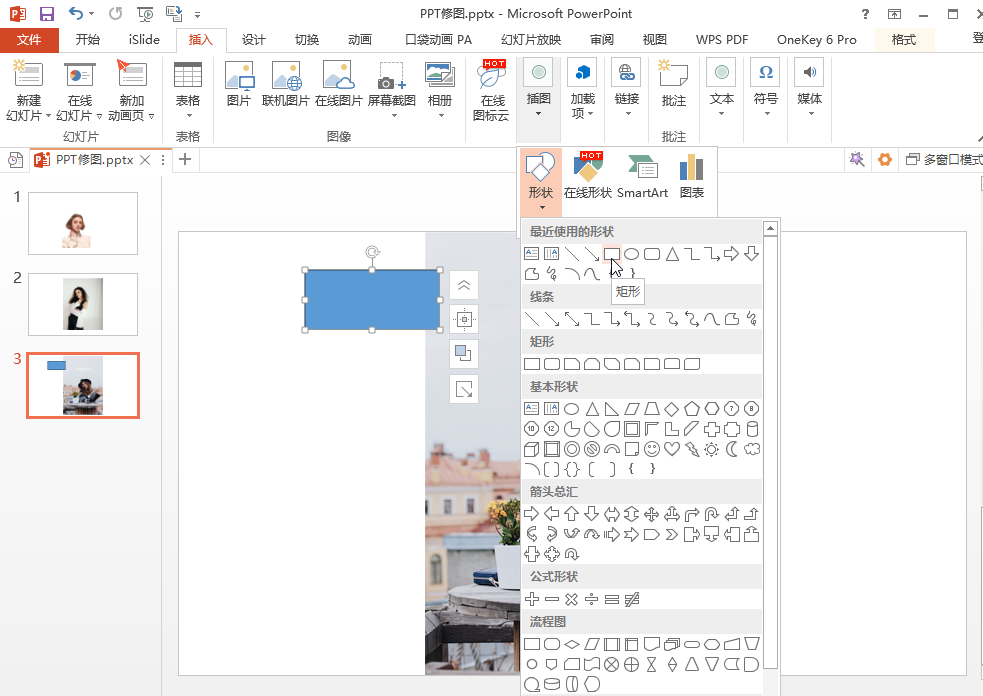Choose the heart shape from basic shapes
Viewport: 983px width, 696px height.
point(672,449)
